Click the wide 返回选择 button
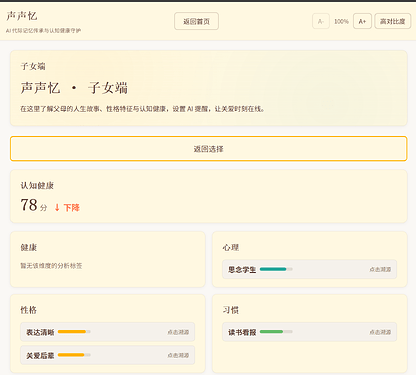 click(x=208, y=149)
